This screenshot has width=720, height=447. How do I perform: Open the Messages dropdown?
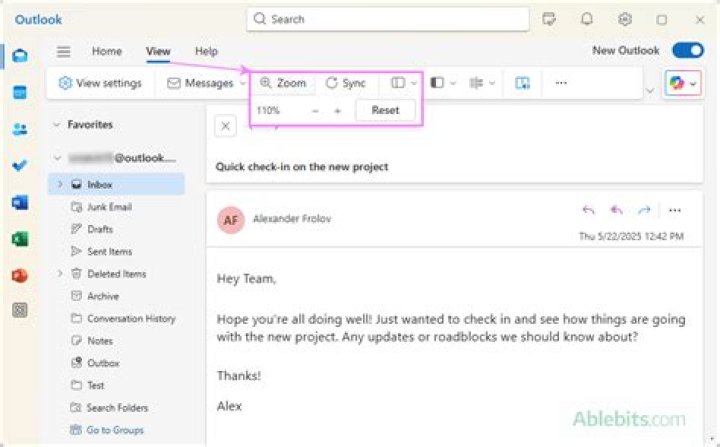[206, 83]
